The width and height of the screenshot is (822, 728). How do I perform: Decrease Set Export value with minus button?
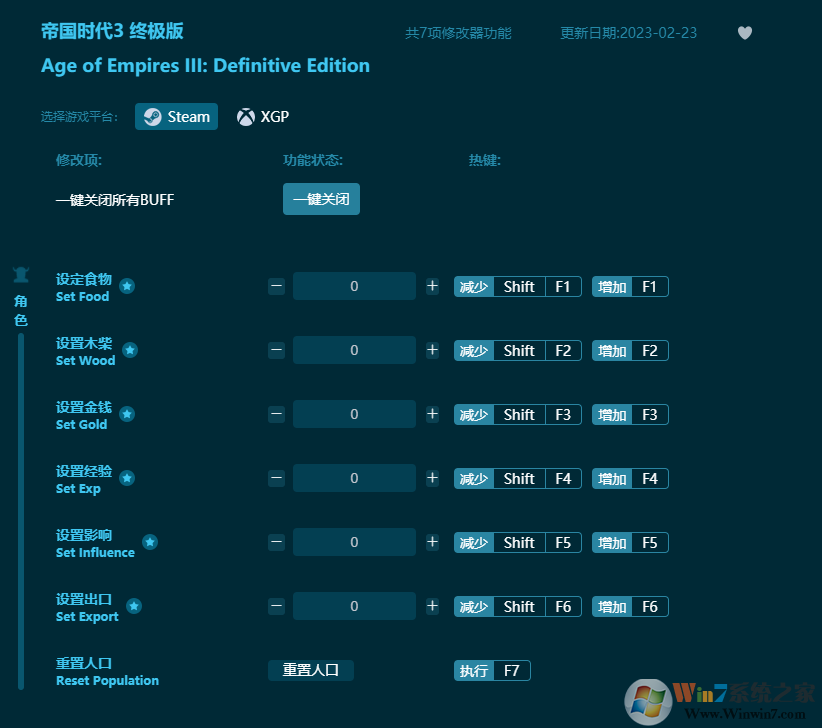click(x=276, y=606)
